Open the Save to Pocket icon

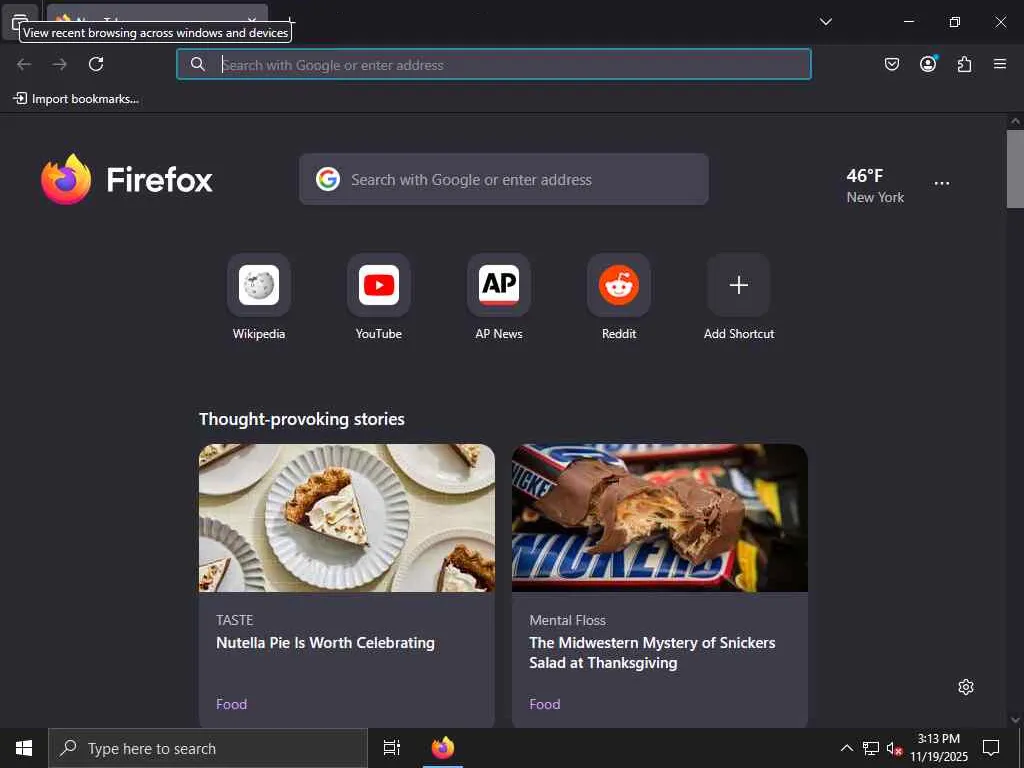tap(891, 64)
